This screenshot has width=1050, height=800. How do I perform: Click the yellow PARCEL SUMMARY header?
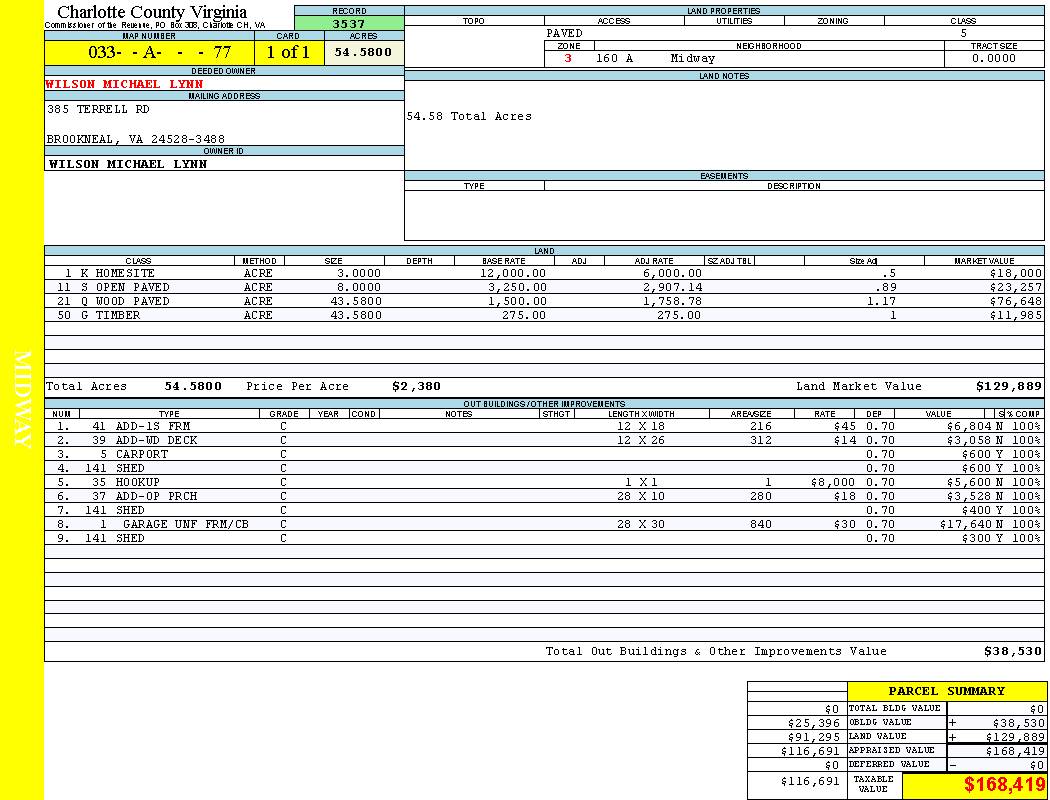pyautogui.click(x=946, y=691)
